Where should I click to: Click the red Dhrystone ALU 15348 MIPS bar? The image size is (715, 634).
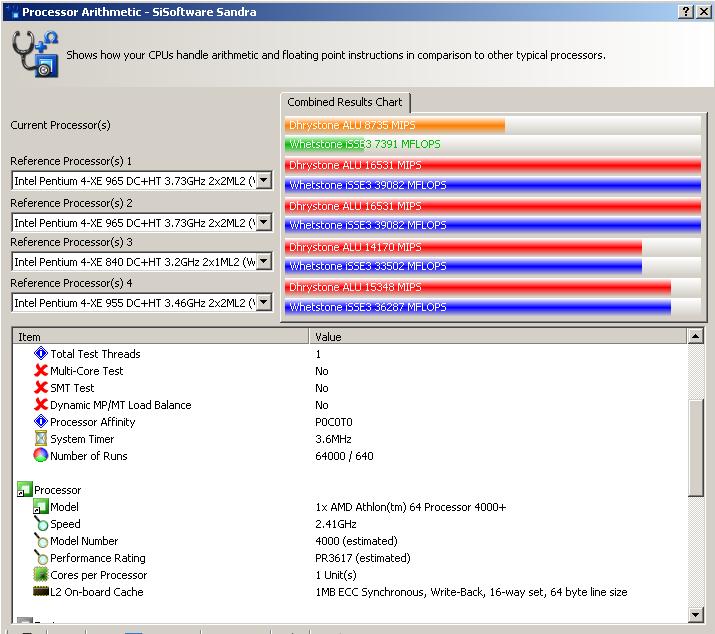(x=478, y=287)
